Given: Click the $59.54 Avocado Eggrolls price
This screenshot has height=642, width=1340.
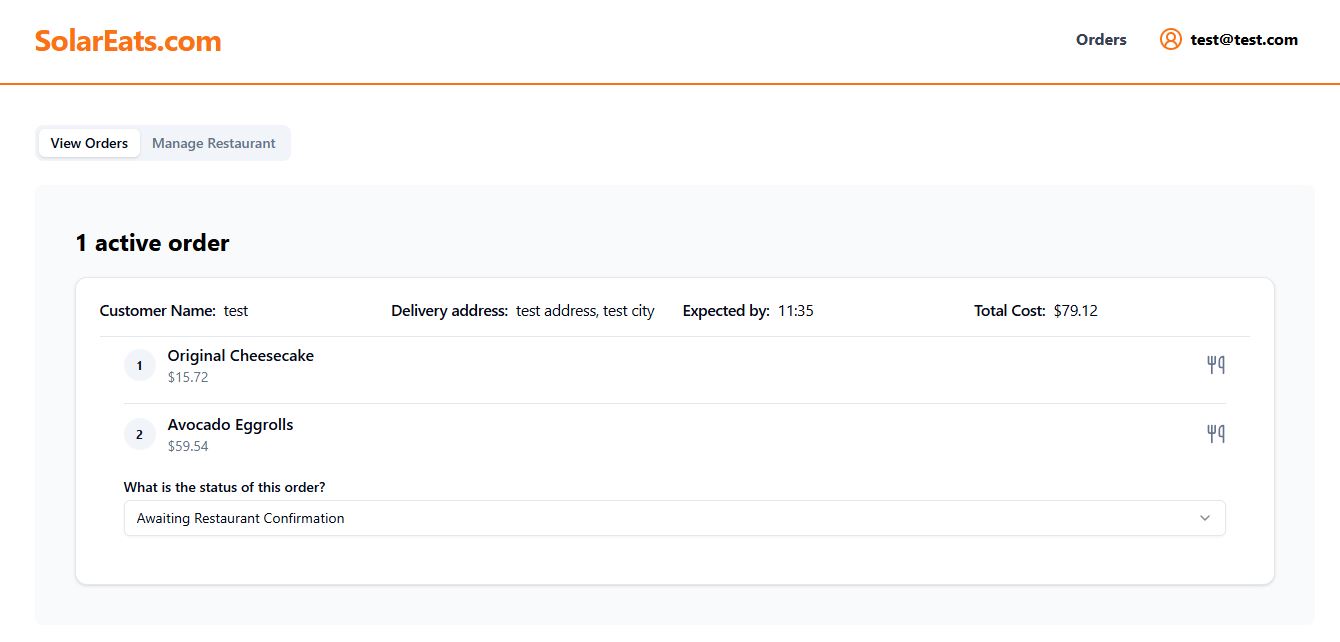Looking at the screenshot, I should [x=188, y=446].
